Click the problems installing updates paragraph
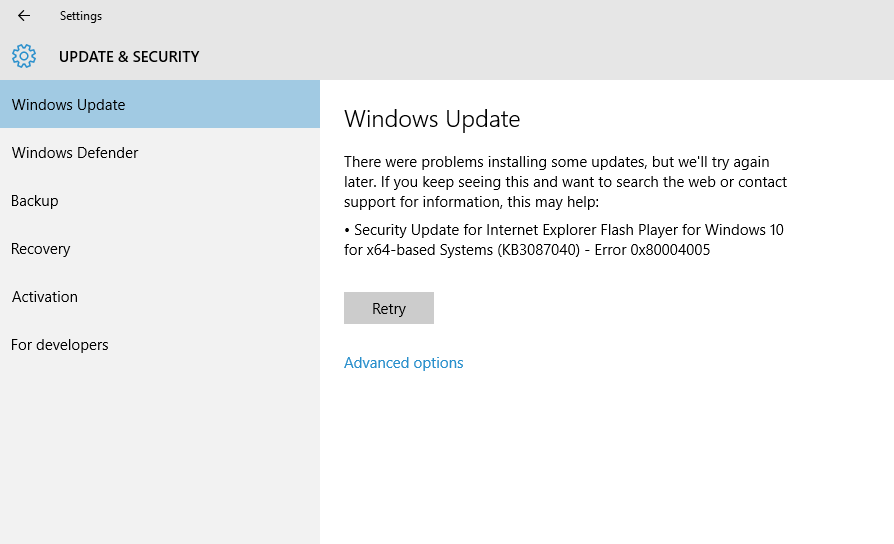The image size is (894, 544). [565, 182]
